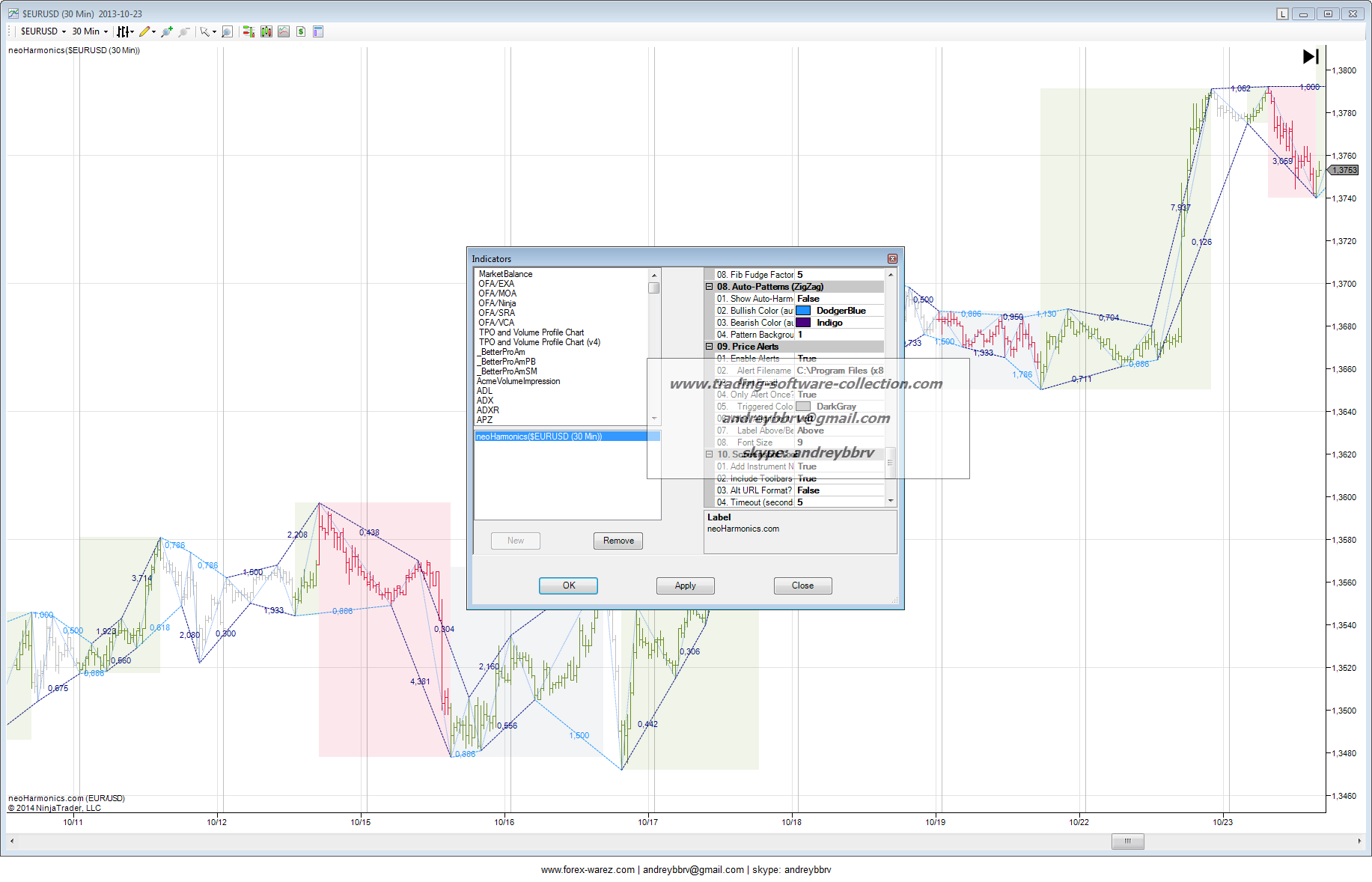Open the 30 Min interval dropdown
This screenshot has height=882, width=1372.
89,31
